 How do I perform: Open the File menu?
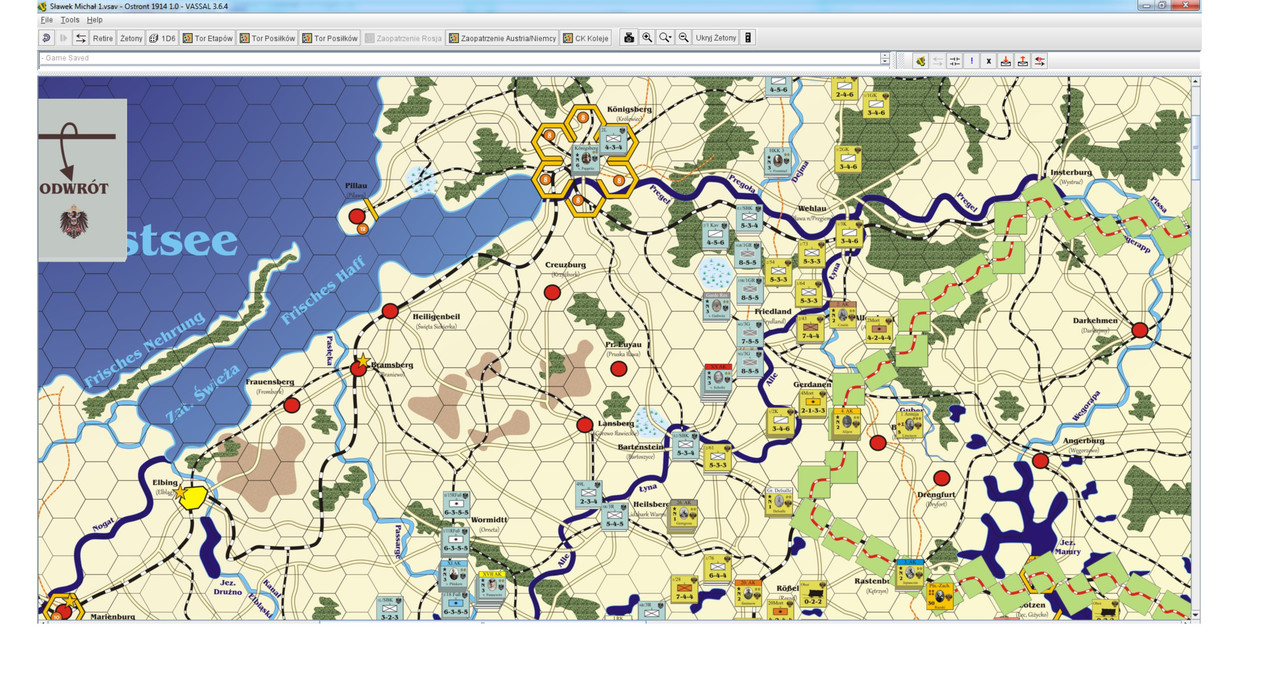click(x=46, y=20)
